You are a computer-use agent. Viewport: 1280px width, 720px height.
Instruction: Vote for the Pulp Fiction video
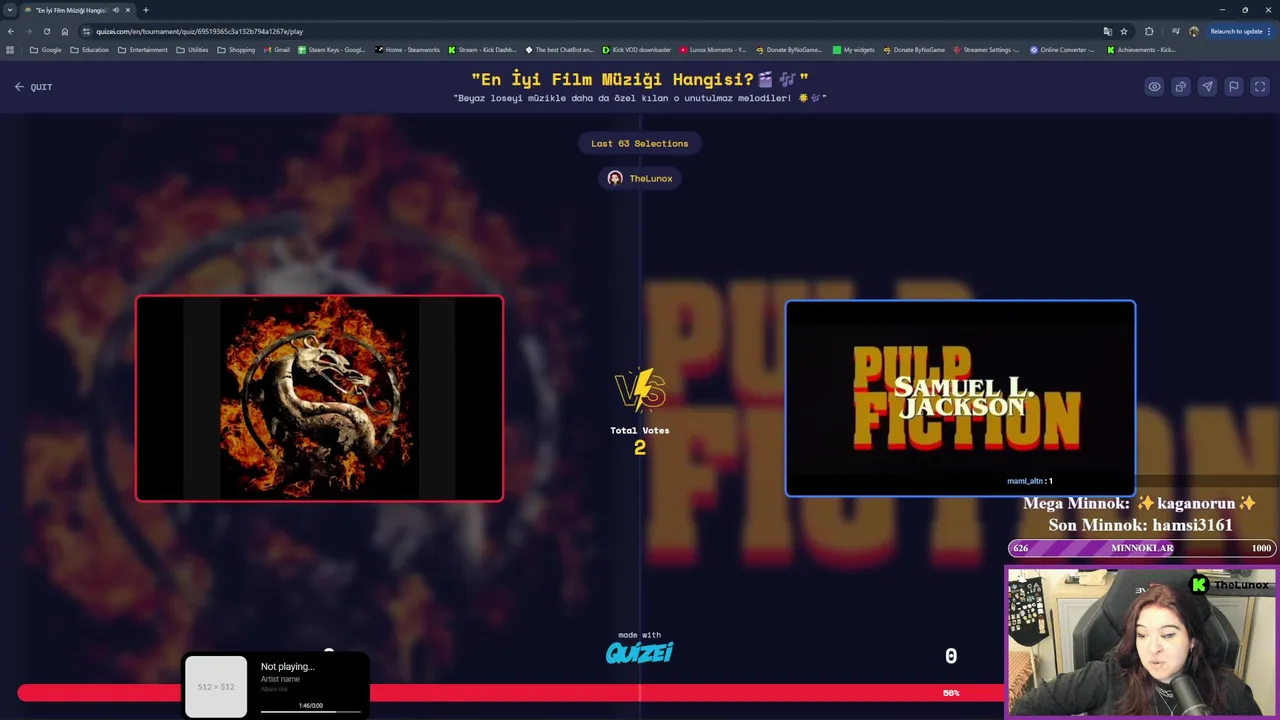[960, 398]
